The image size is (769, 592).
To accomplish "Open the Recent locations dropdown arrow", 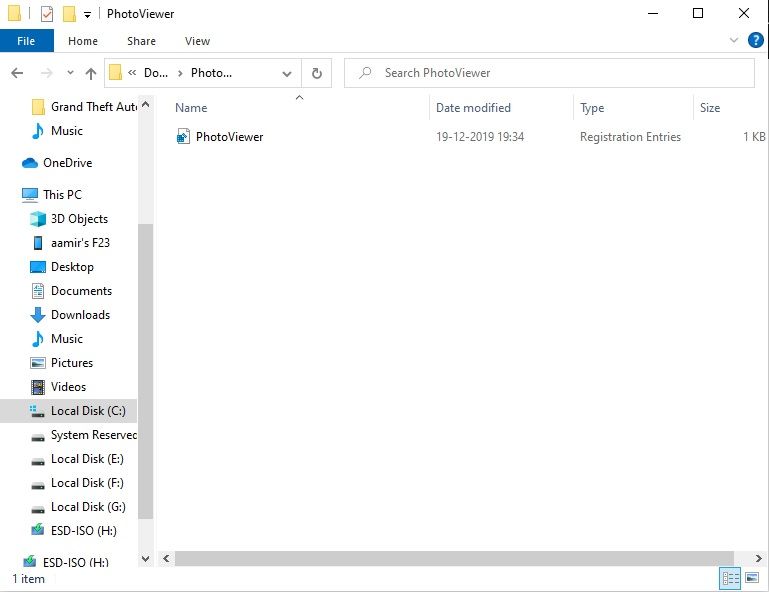I will 70,73.
